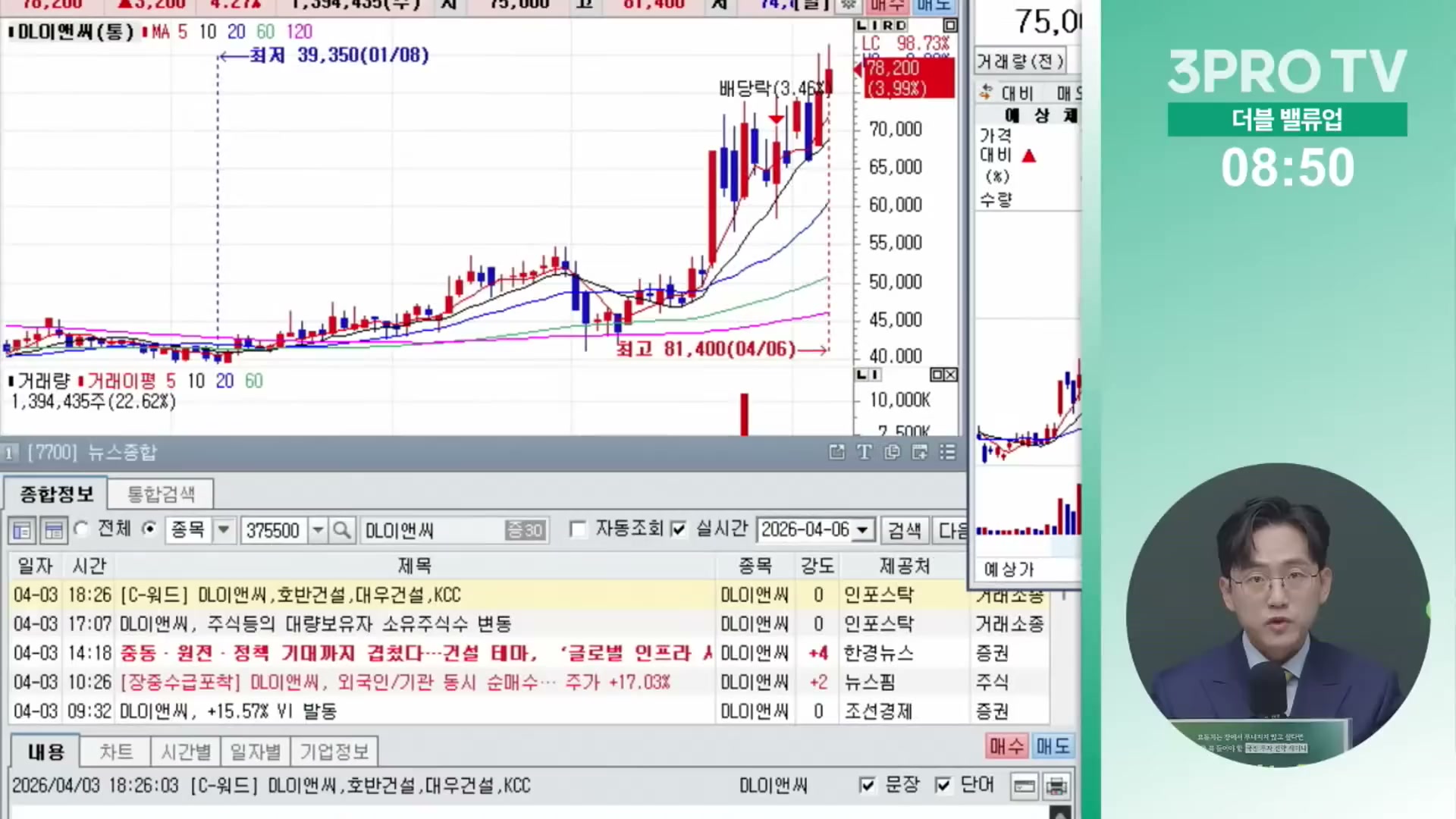The width and height of the screenshot is (1456, 819).
Task: Open the 기업정보 tab
Action: (334, 752)
